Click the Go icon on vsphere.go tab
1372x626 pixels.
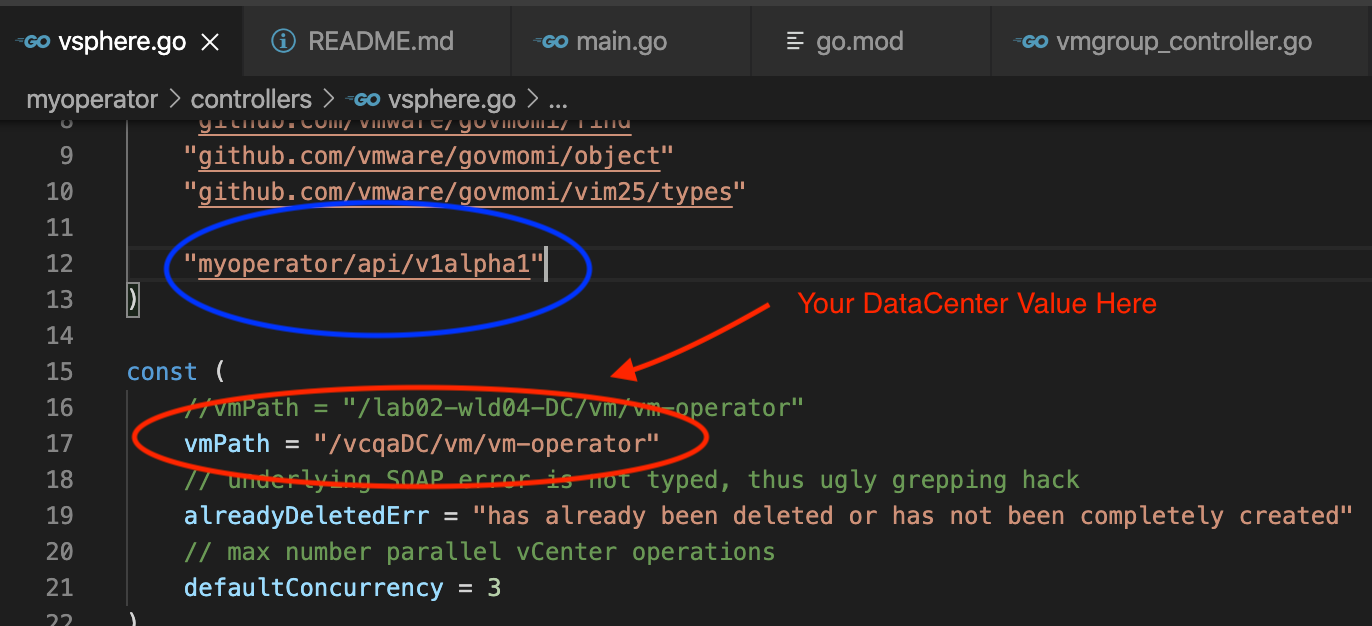[32, 41]
